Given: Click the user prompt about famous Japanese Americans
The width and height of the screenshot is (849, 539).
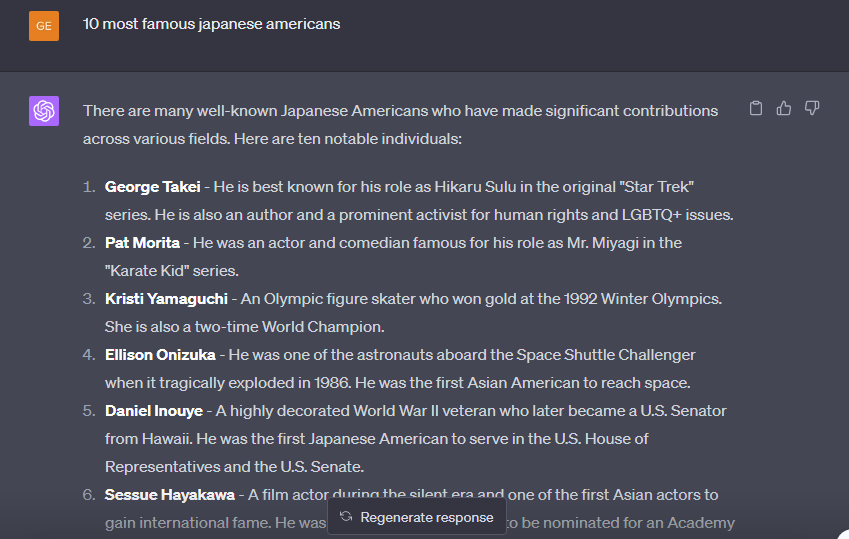Looking at the screenshot, I should coord(212,24).
